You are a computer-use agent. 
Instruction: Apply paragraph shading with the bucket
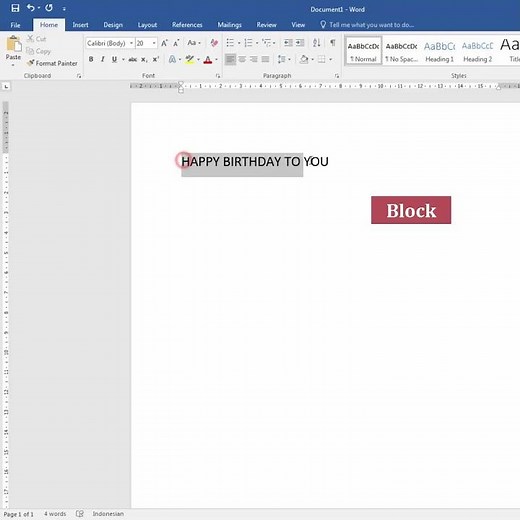point(304,60)
